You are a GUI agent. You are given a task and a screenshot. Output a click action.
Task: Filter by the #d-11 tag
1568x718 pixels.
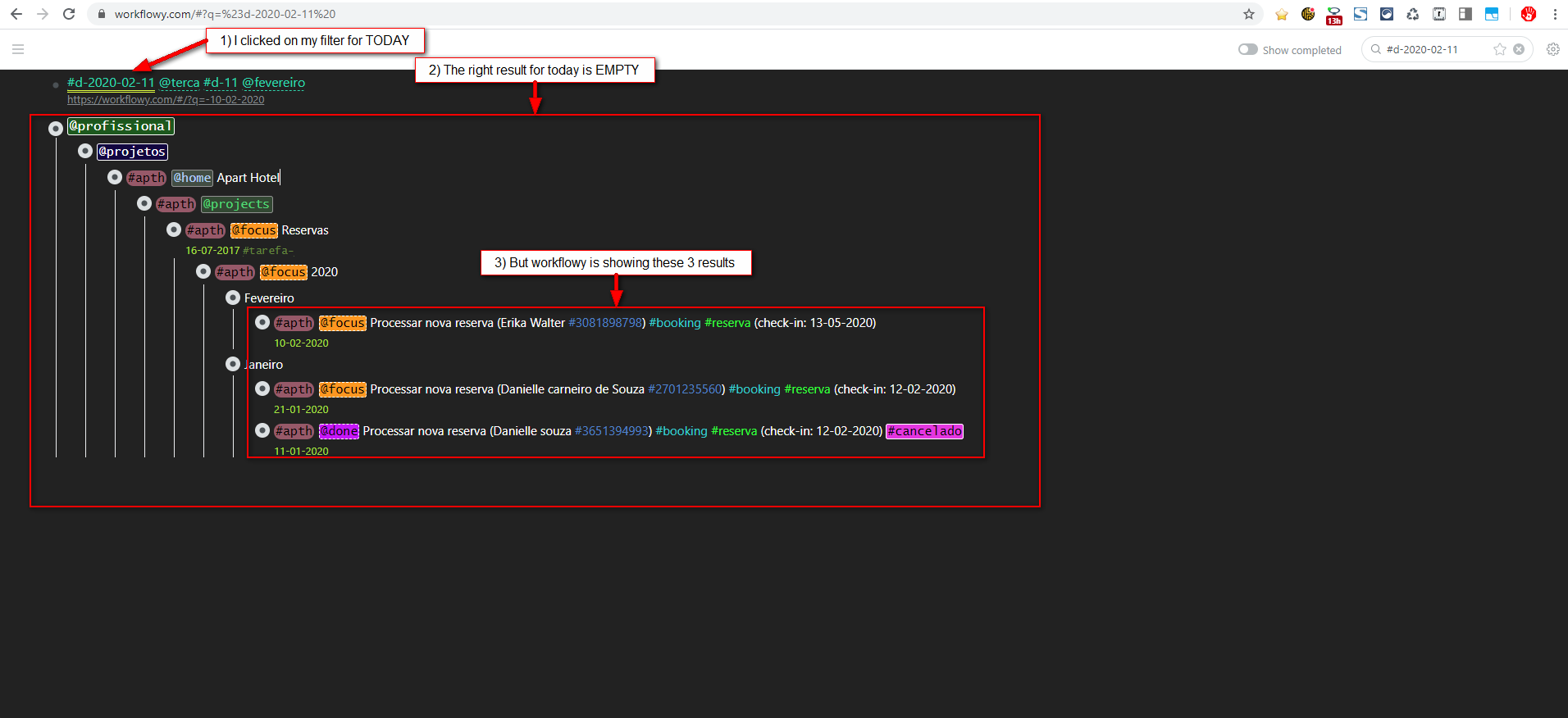click(x=221, y=83)
